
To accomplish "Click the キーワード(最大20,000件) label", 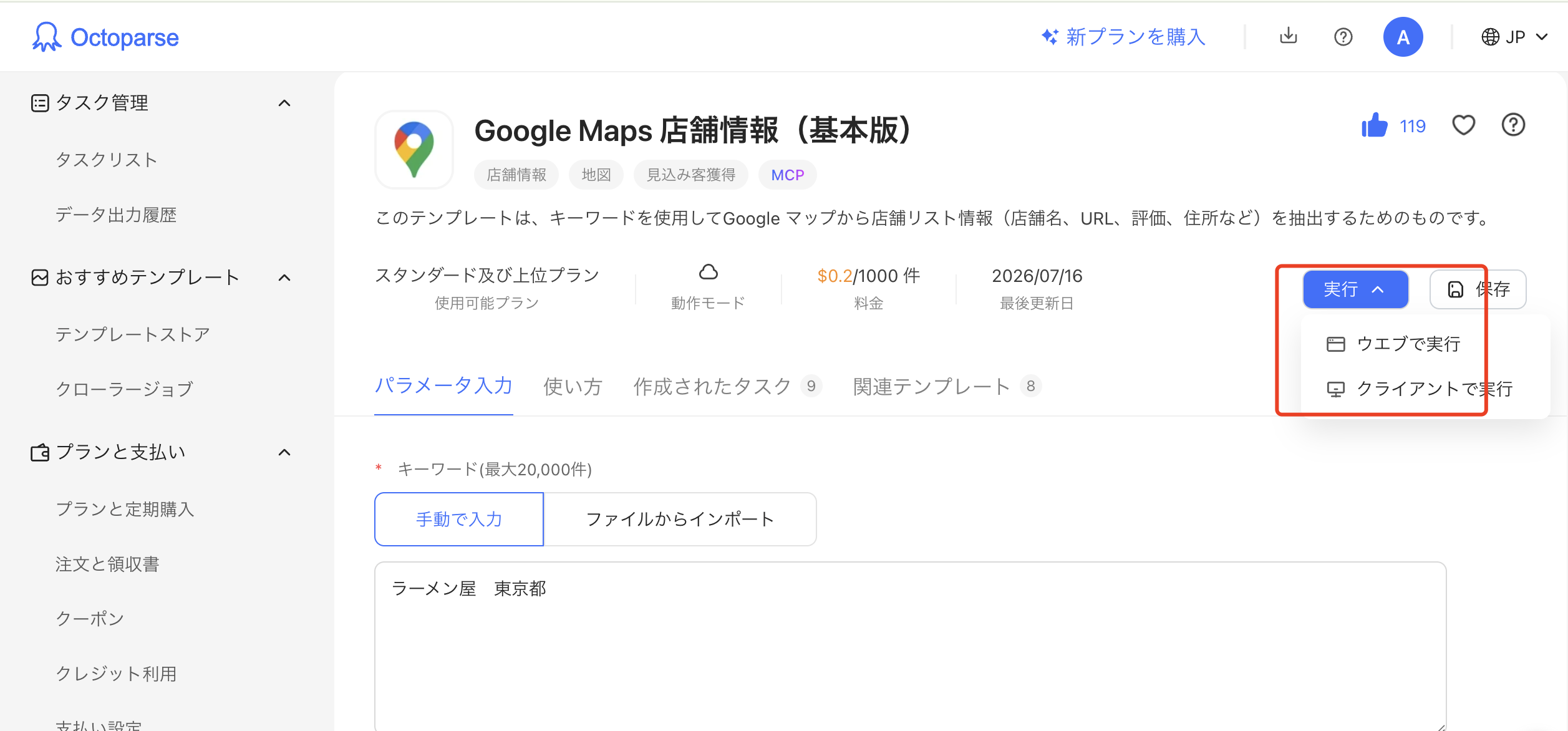I will pyautogui.click(x=495, y=470).
